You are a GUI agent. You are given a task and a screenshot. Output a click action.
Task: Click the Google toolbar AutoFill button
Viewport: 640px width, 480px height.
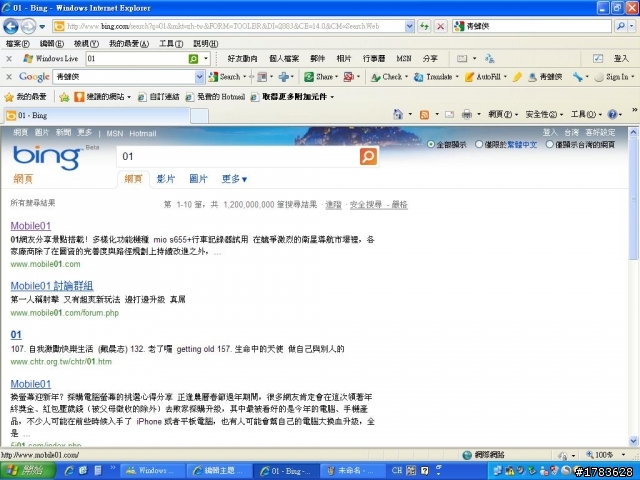pos(483,77)
